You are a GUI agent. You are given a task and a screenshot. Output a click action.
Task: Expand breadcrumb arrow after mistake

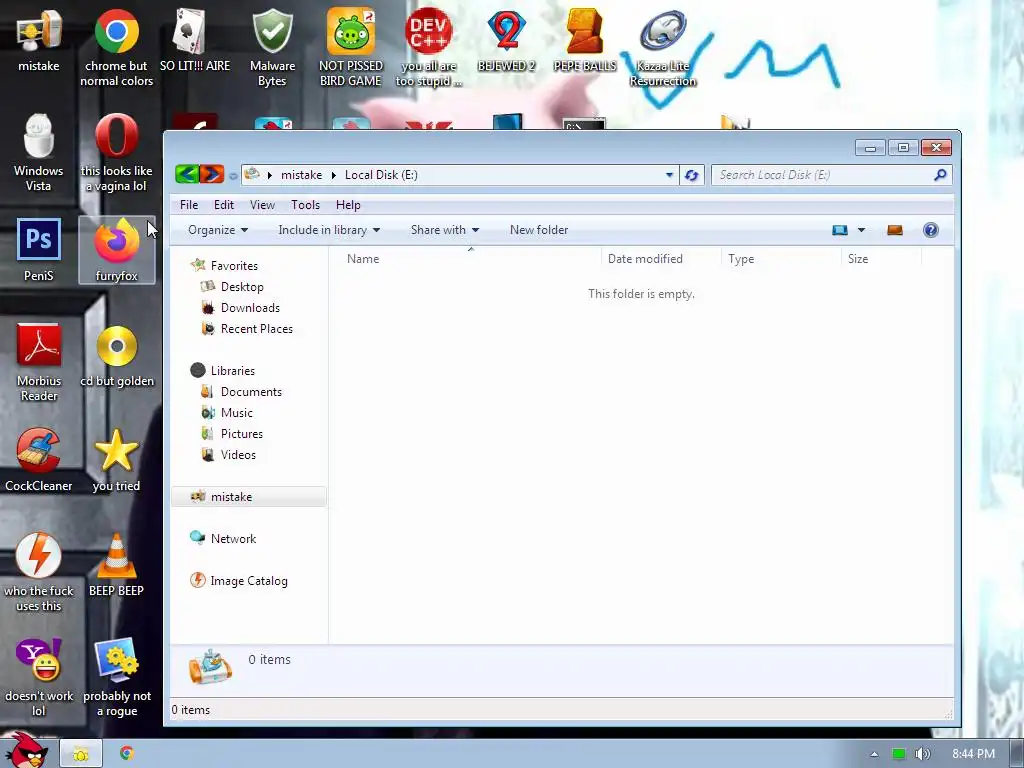[334, 175]
